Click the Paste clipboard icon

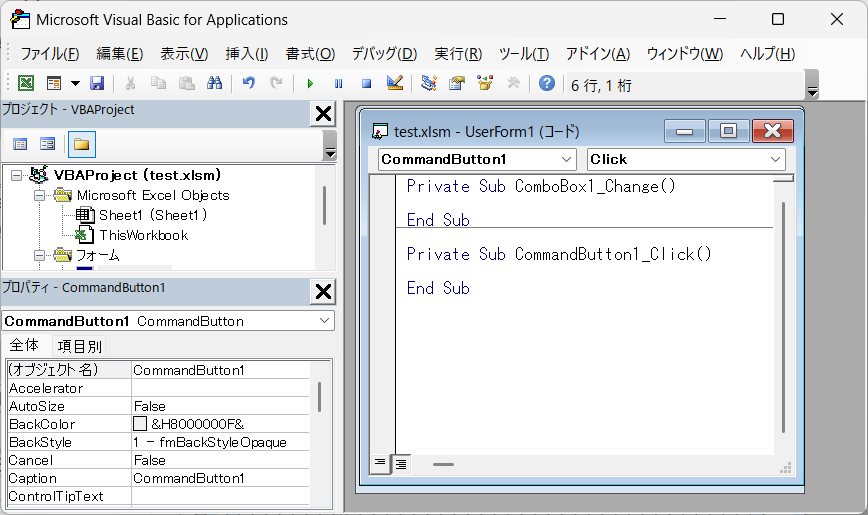coord(187,84)
